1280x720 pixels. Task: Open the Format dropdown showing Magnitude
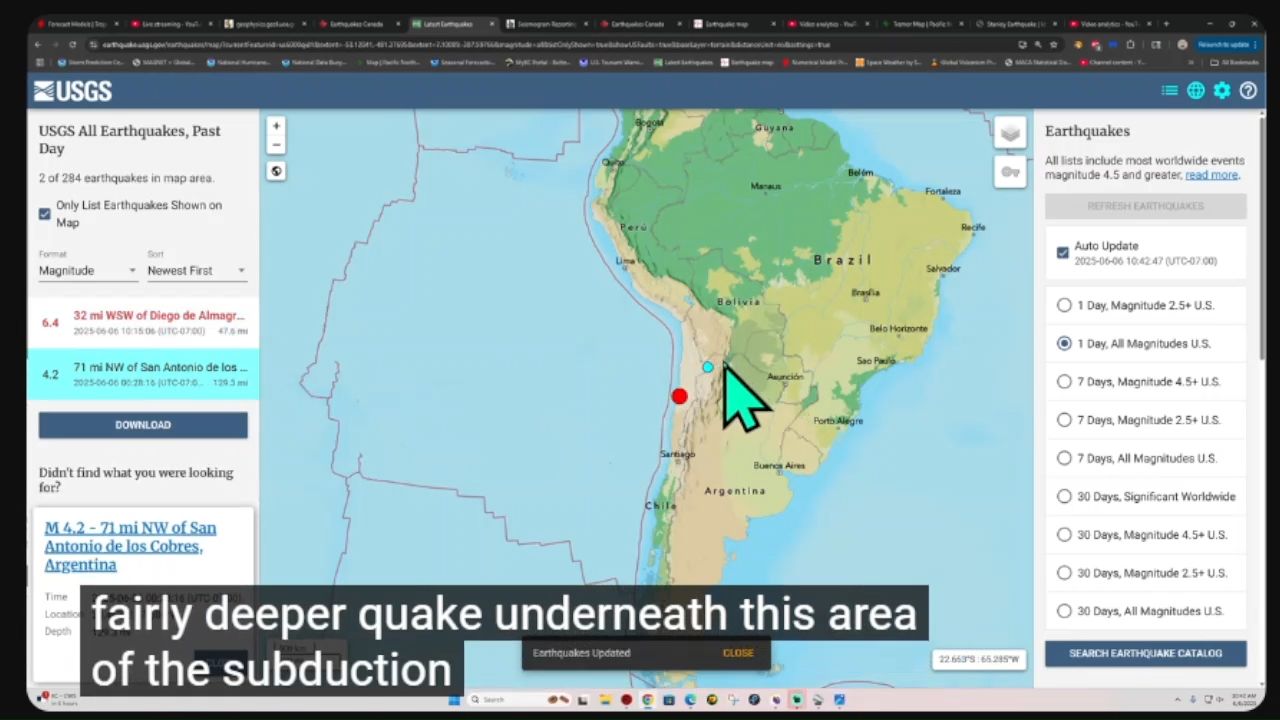coord(87,271)
